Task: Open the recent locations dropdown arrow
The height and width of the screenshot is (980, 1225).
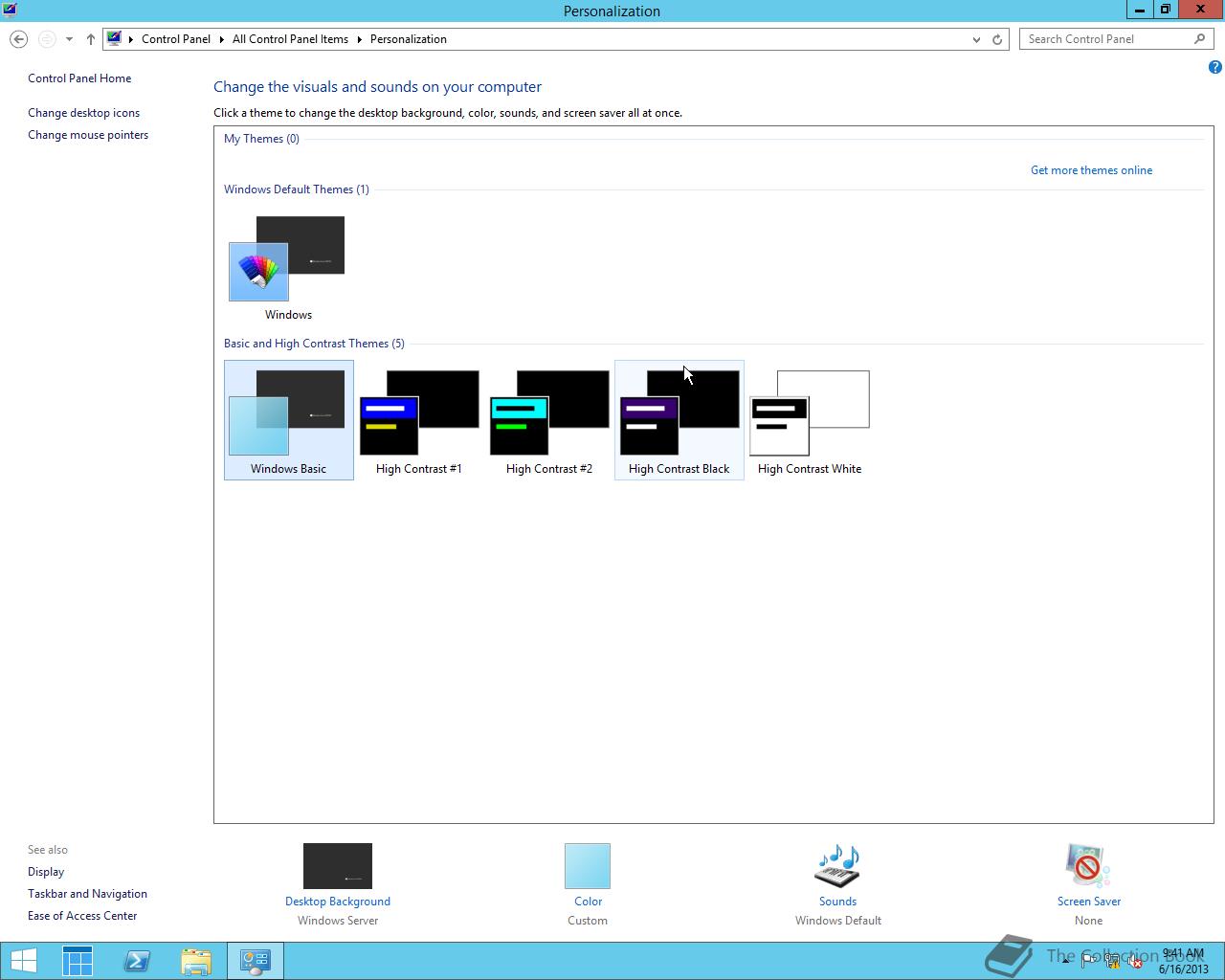Action: point(69,39)
